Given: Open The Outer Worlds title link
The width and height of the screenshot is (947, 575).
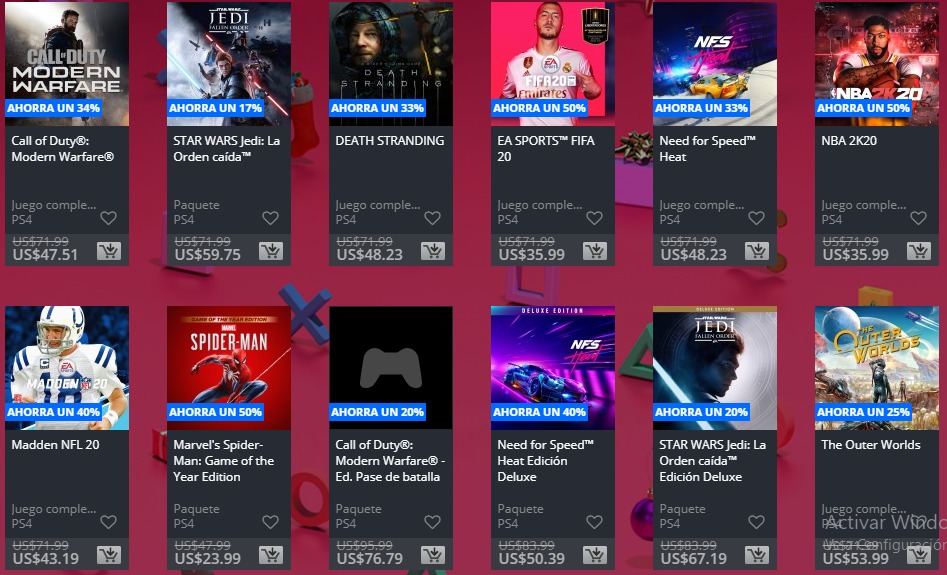Looking at the screenshot, I should point(870,445).
